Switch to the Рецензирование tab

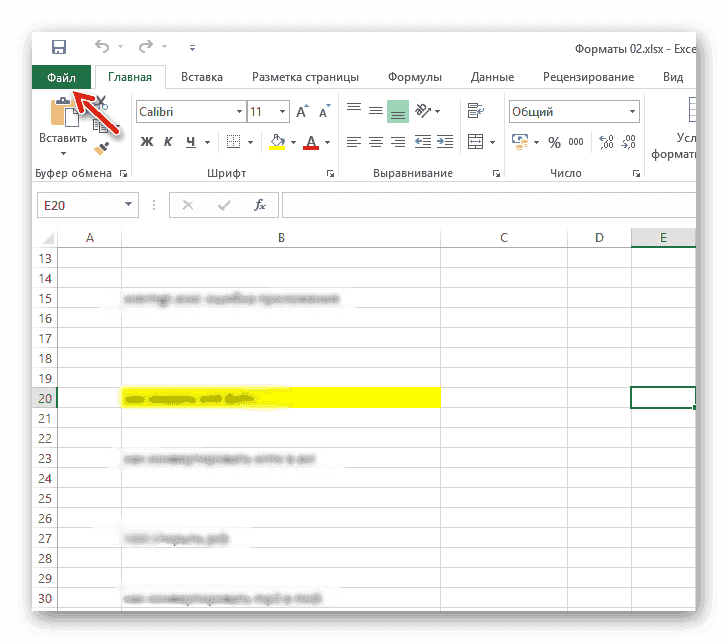point(588,77)
